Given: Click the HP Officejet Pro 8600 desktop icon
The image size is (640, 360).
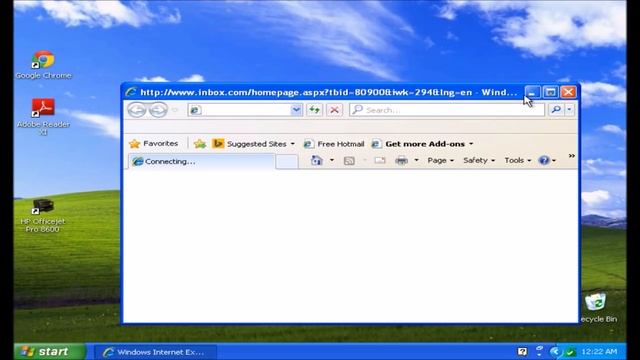Looking at the screenshot, I should tap(42, 215).
